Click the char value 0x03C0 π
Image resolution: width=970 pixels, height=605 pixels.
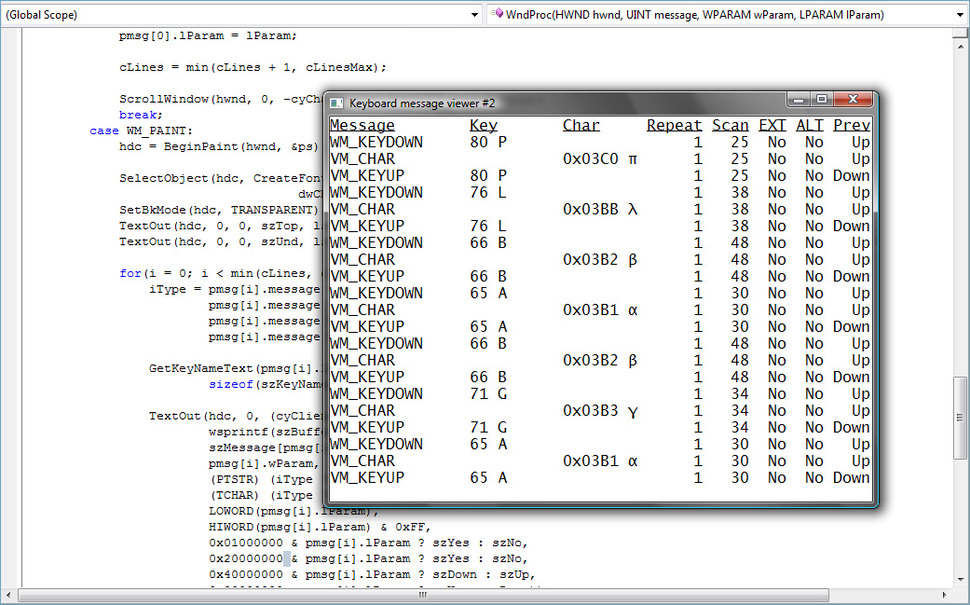click(x=600, y=159)
